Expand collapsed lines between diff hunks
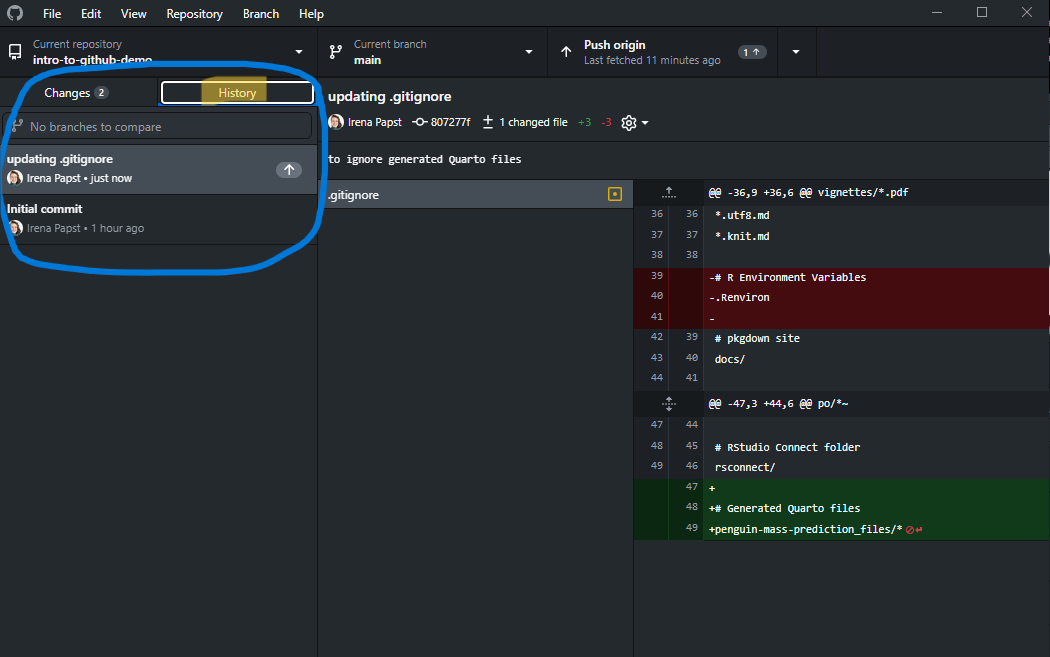Image resolution: width=1050 pixels, height=657 pixels. tap(669, 403)
